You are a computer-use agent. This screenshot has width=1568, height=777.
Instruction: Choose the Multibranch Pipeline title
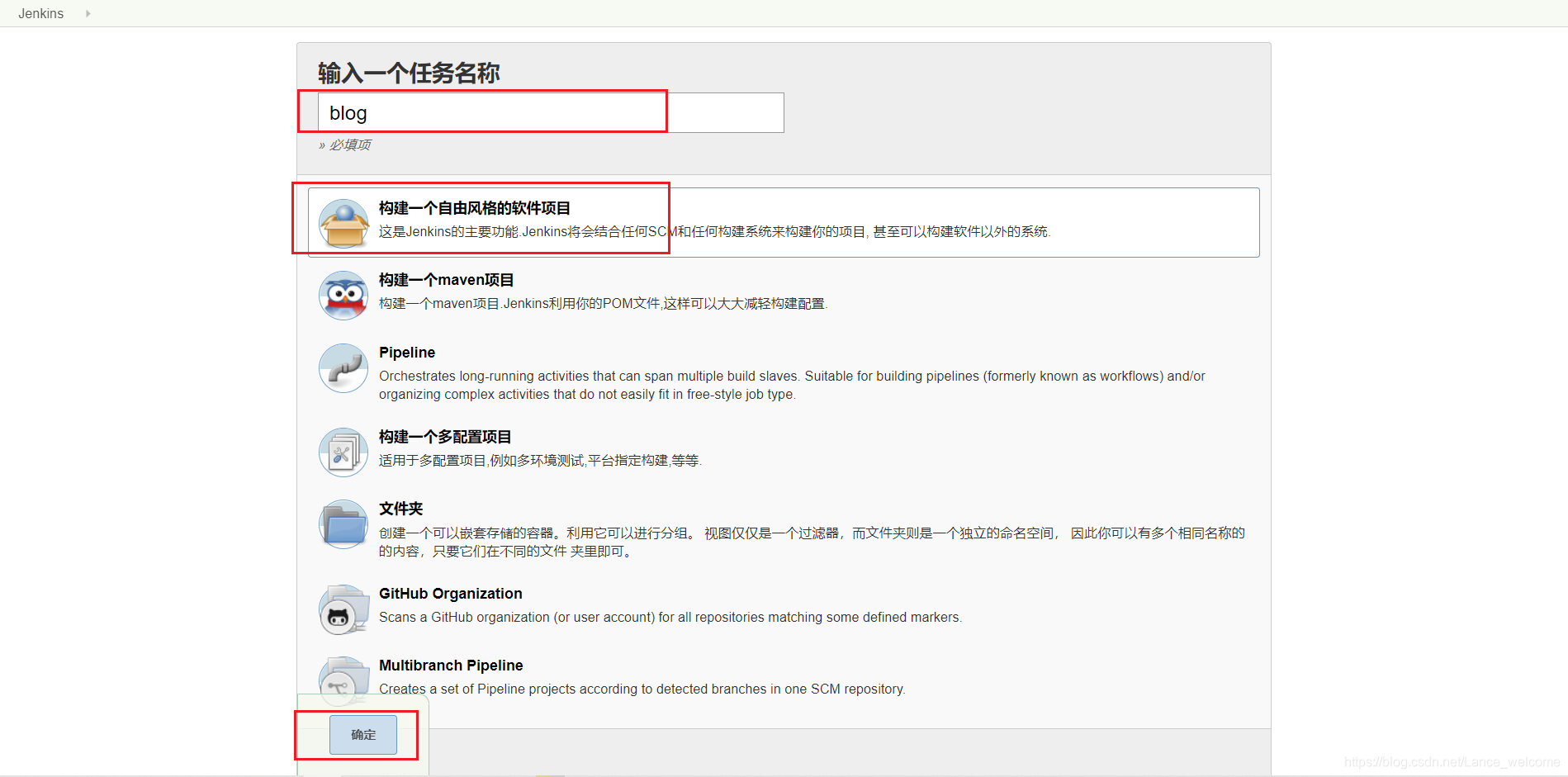coord(451,666)
